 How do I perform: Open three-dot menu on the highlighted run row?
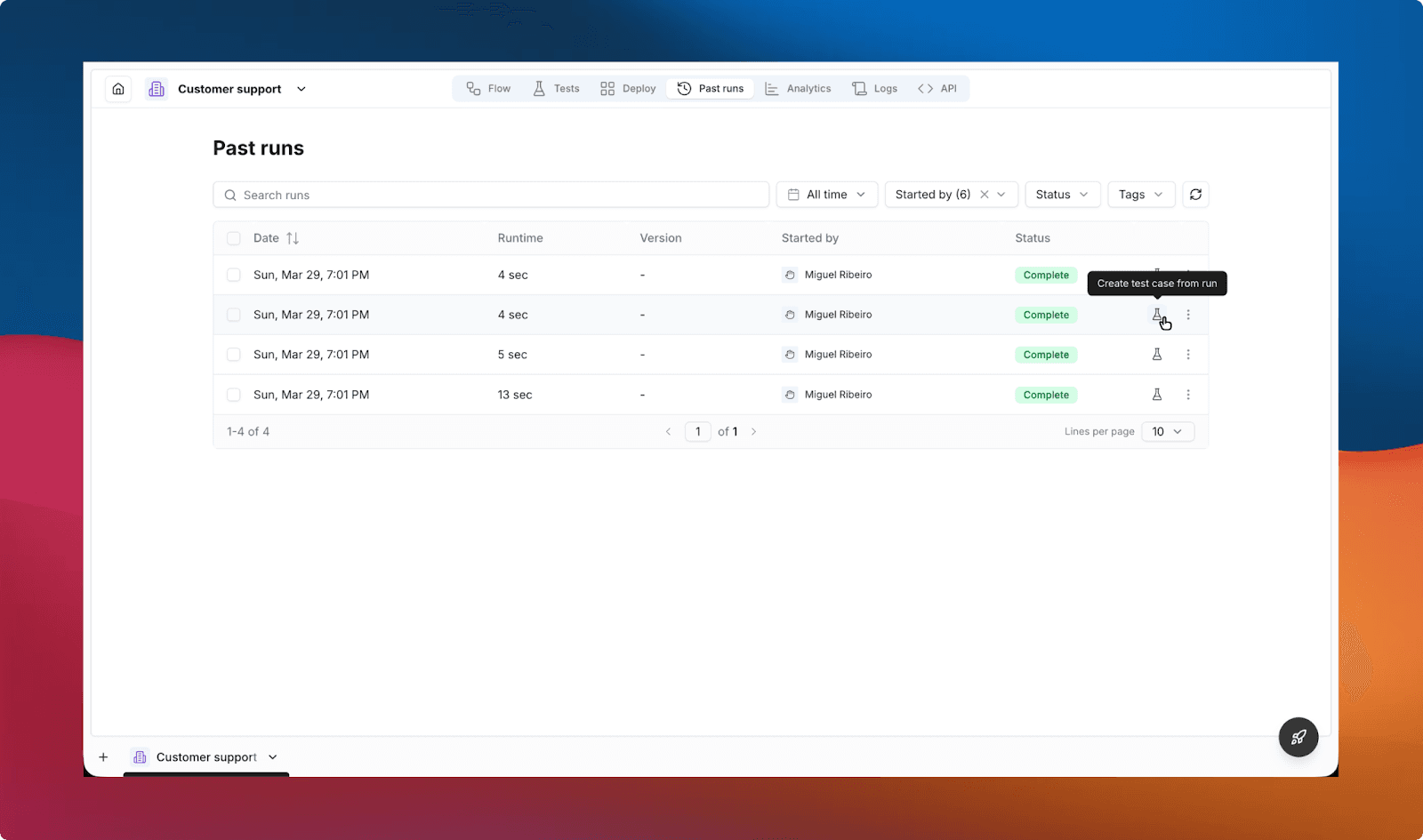[x=1188, y=315]
